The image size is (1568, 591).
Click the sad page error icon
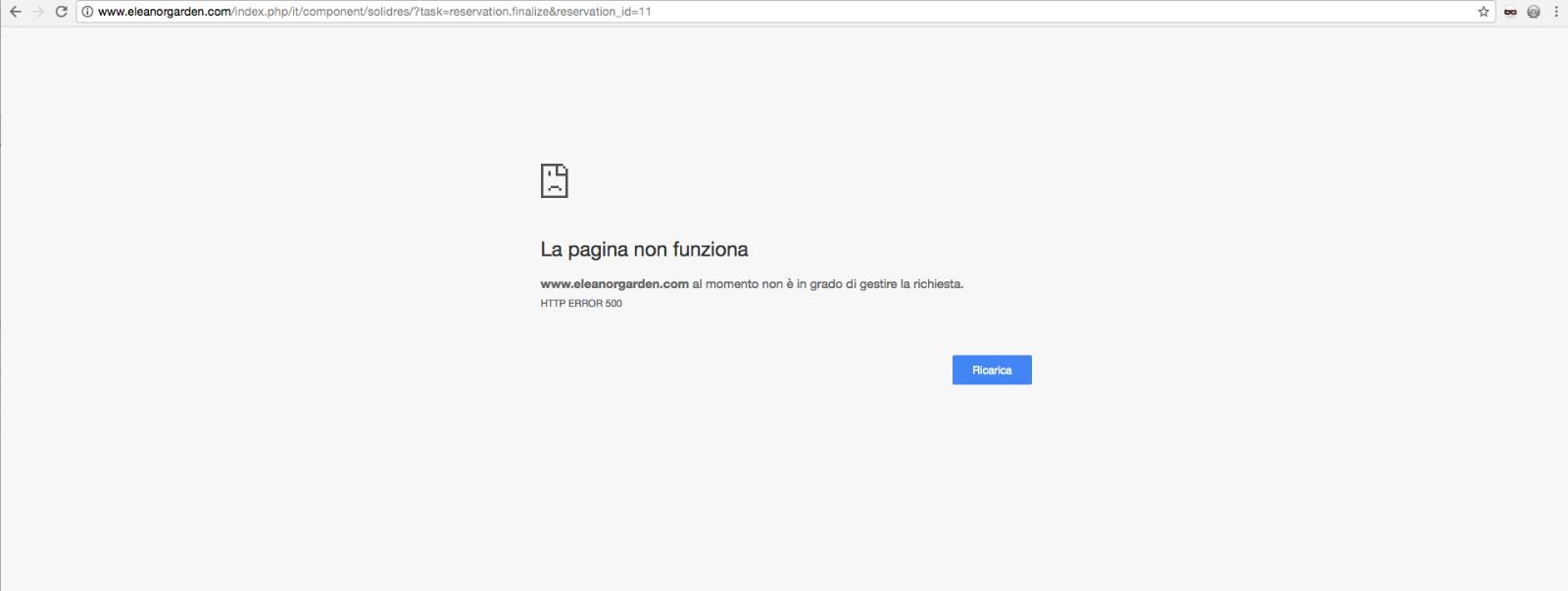click(554, 181)
